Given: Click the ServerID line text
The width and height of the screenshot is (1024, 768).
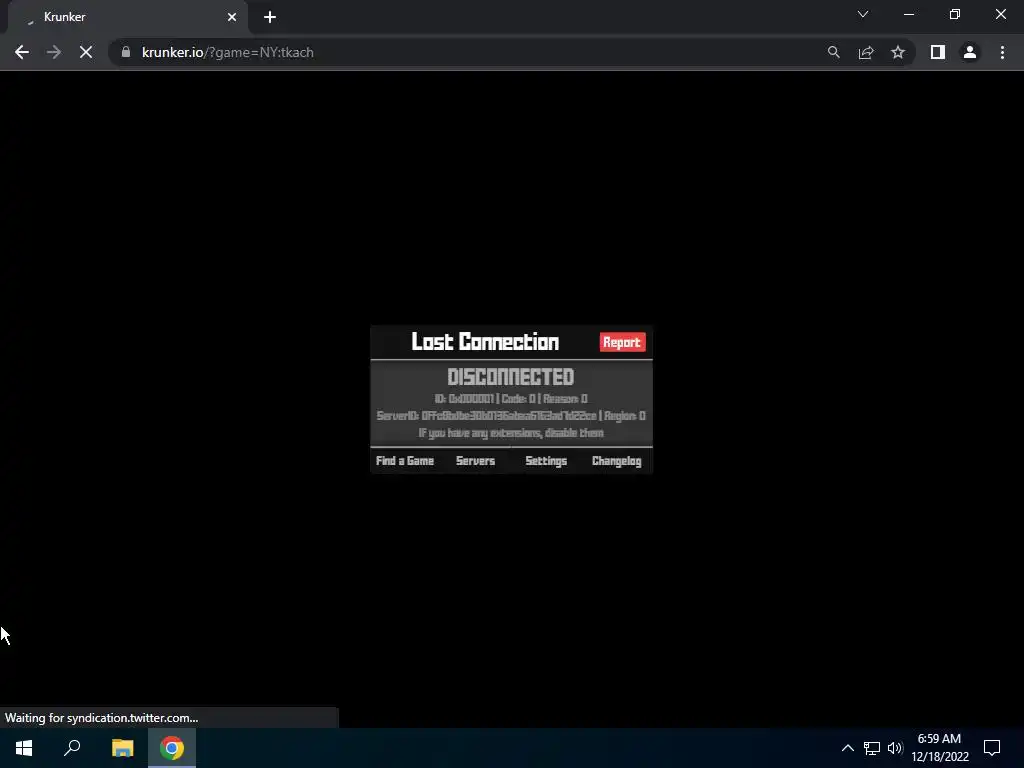Looking at the screenshot, I should tap(511, 415).
